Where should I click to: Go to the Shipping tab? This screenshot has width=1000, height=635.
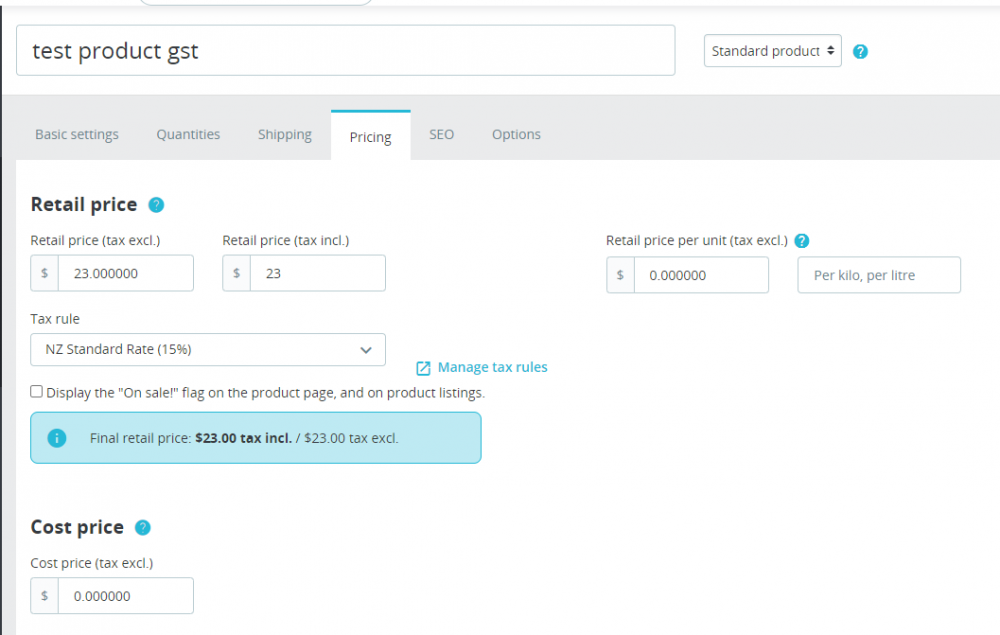tap(285, 134)
